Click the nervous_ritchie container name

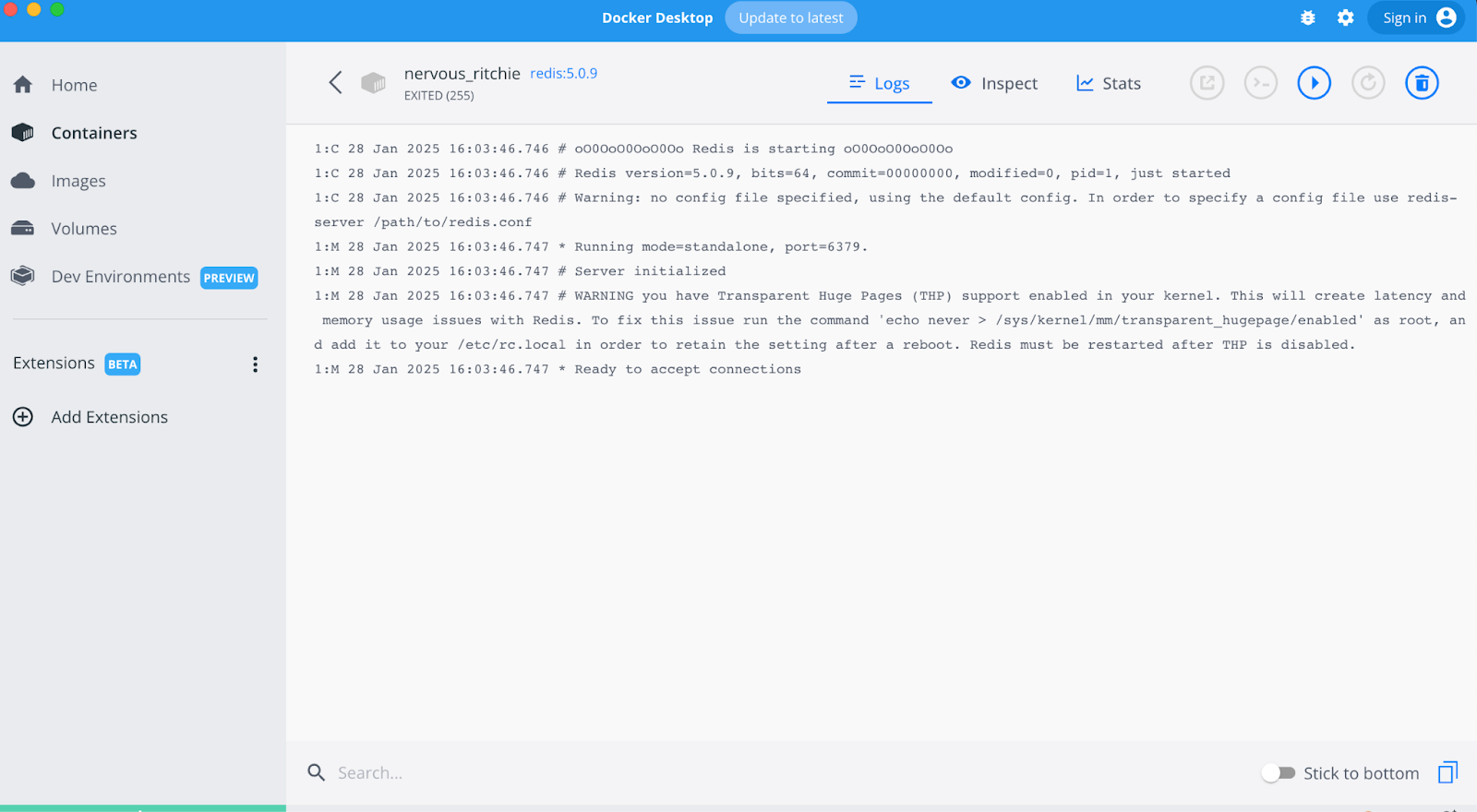[x=462, y=73]
